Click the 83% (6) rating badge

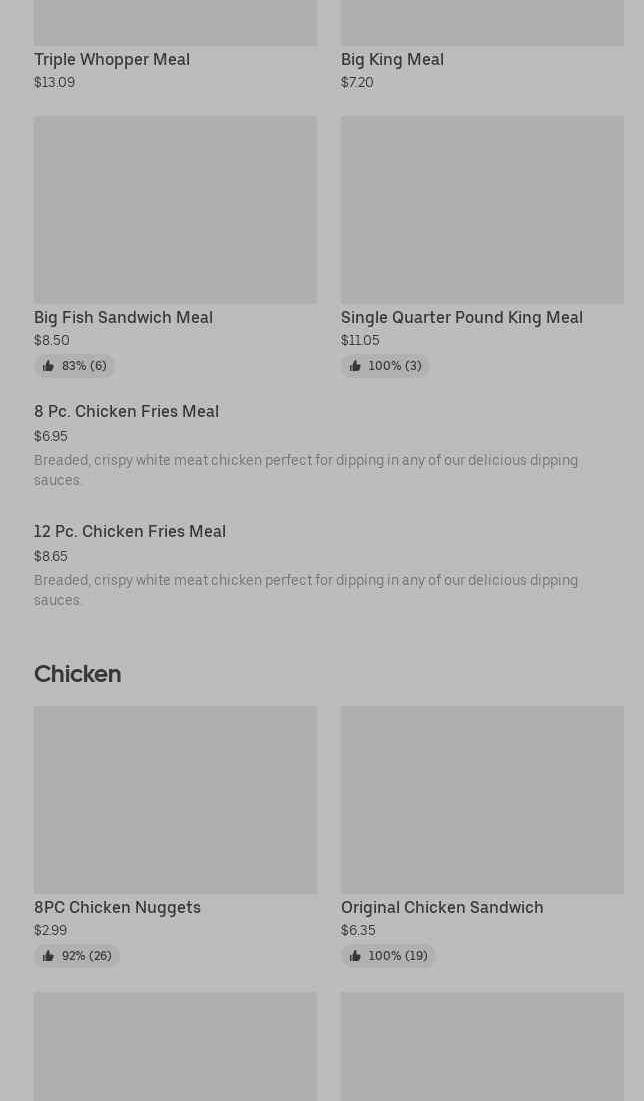pyautogui.click(x=74, y=366)
